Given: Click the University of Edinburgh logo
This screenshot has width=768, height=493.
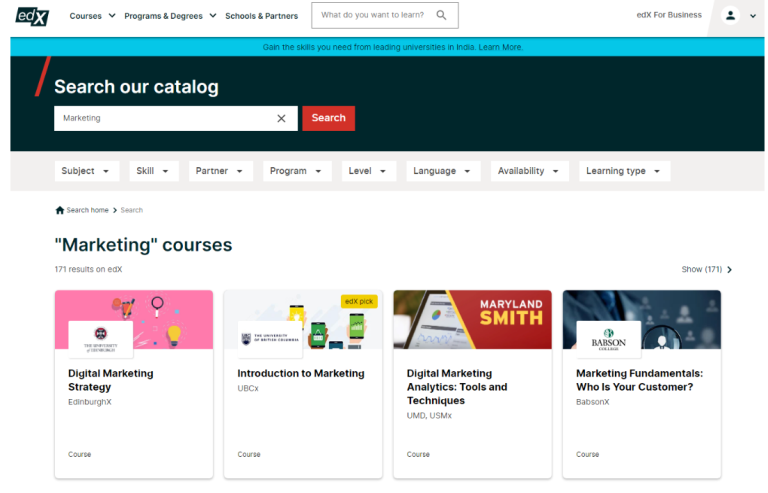Looking at the screenshot, I should click(x=100, y=339).
